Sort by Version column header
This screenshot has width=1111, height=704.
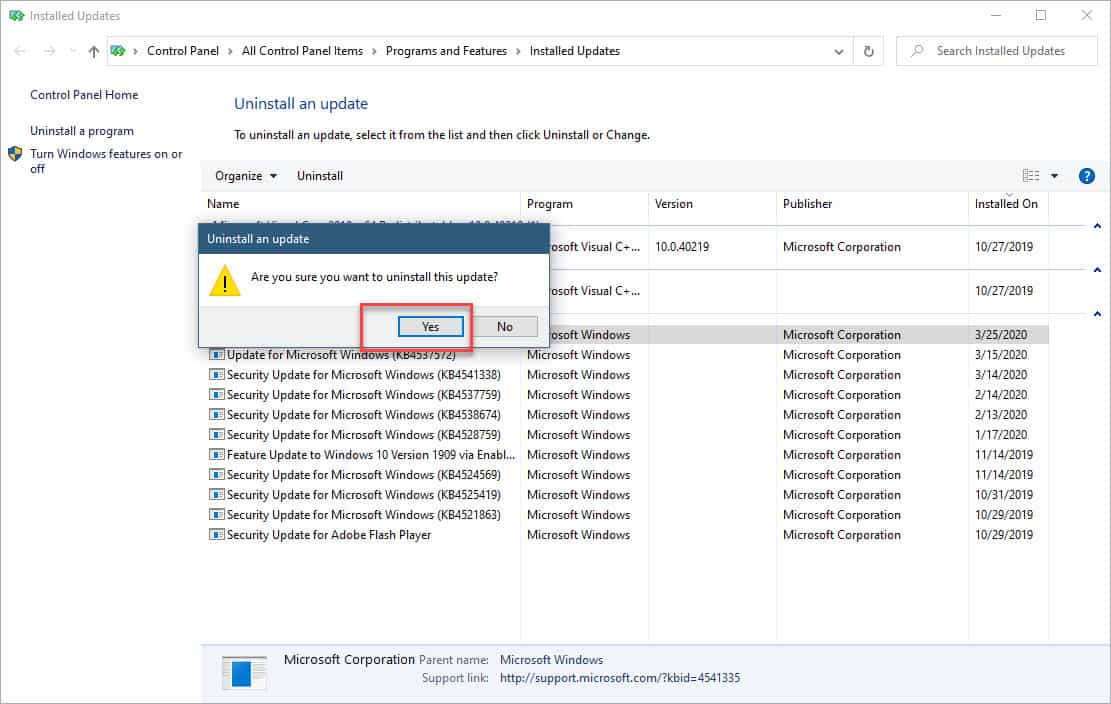click(x=712, y=204)
